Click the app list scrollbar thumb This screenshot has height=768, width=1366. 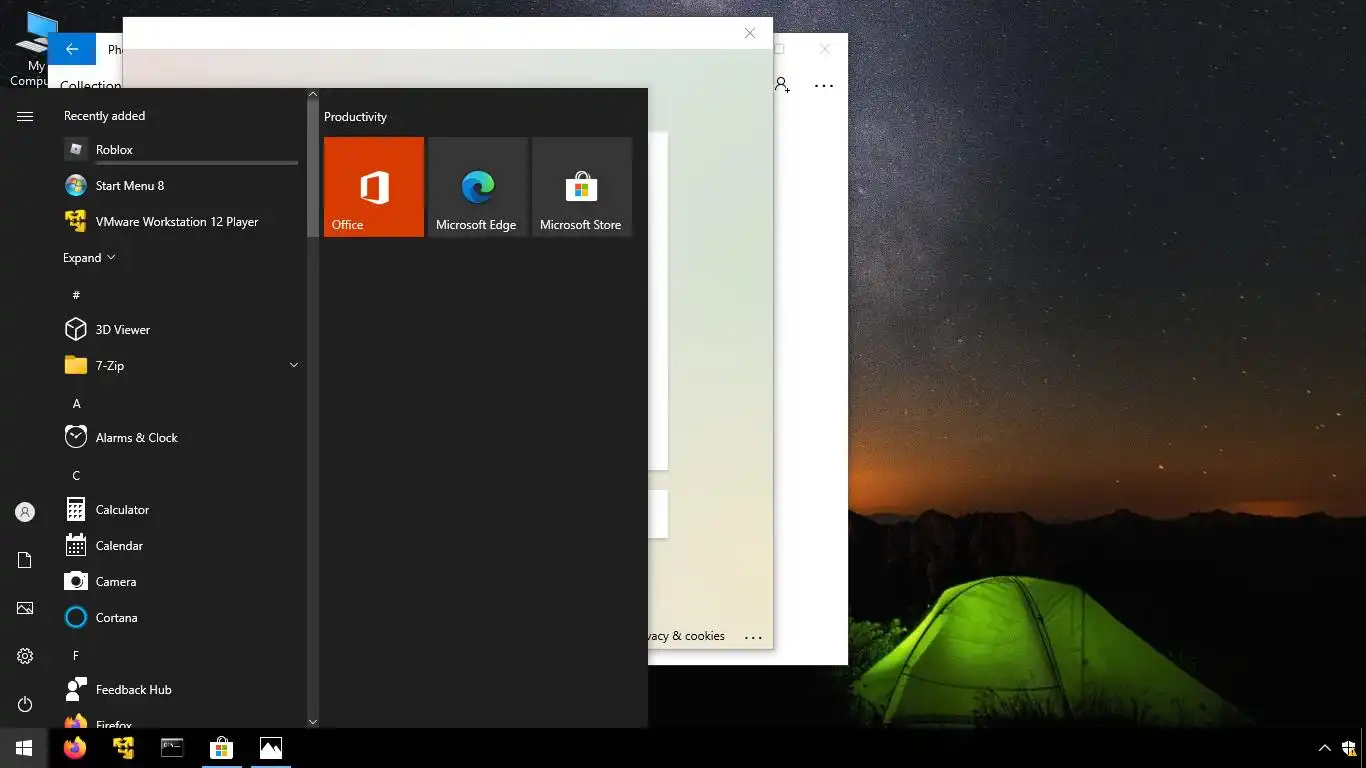click(312, 170)
